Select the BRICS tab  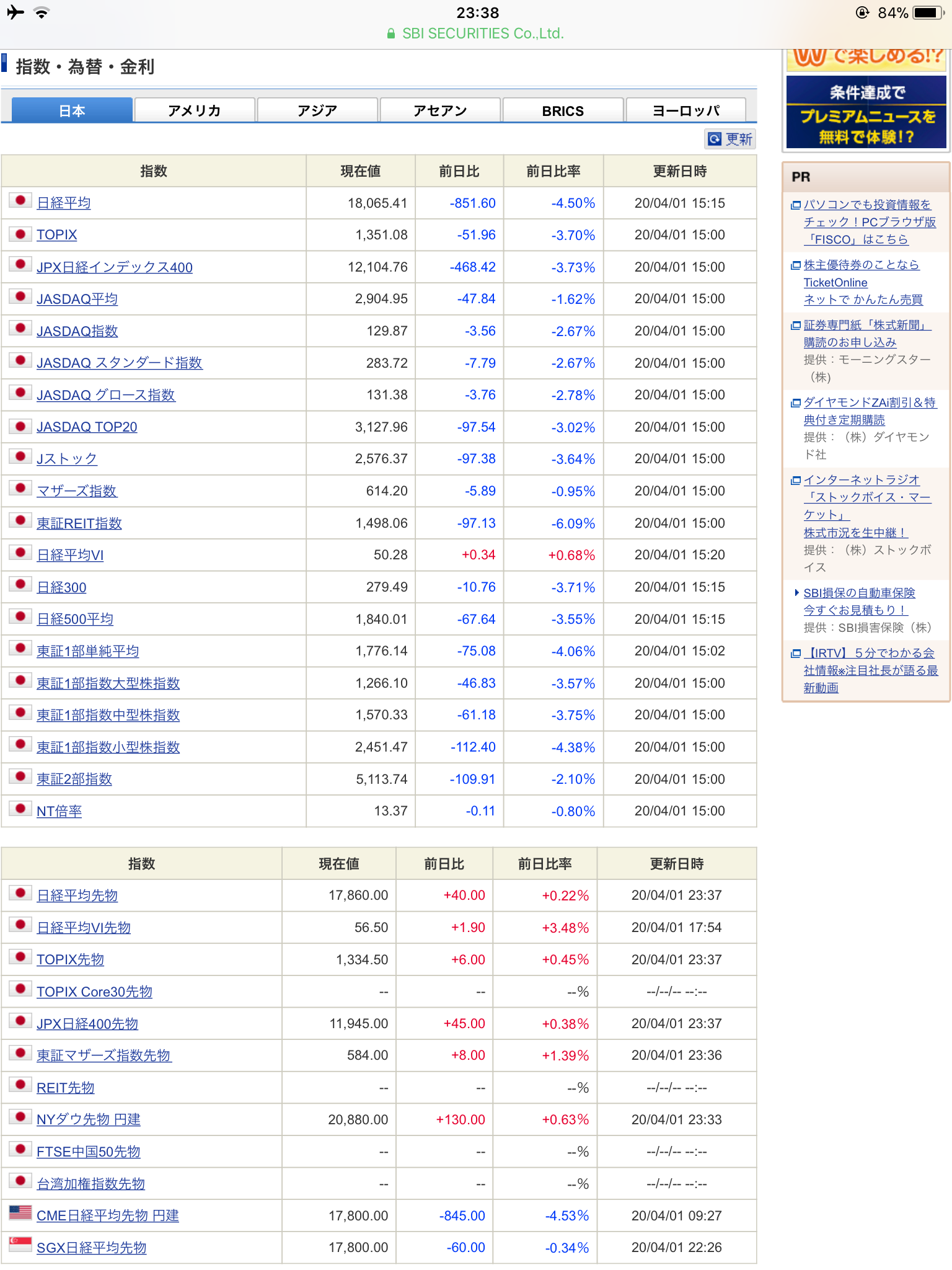pos(563,110)
